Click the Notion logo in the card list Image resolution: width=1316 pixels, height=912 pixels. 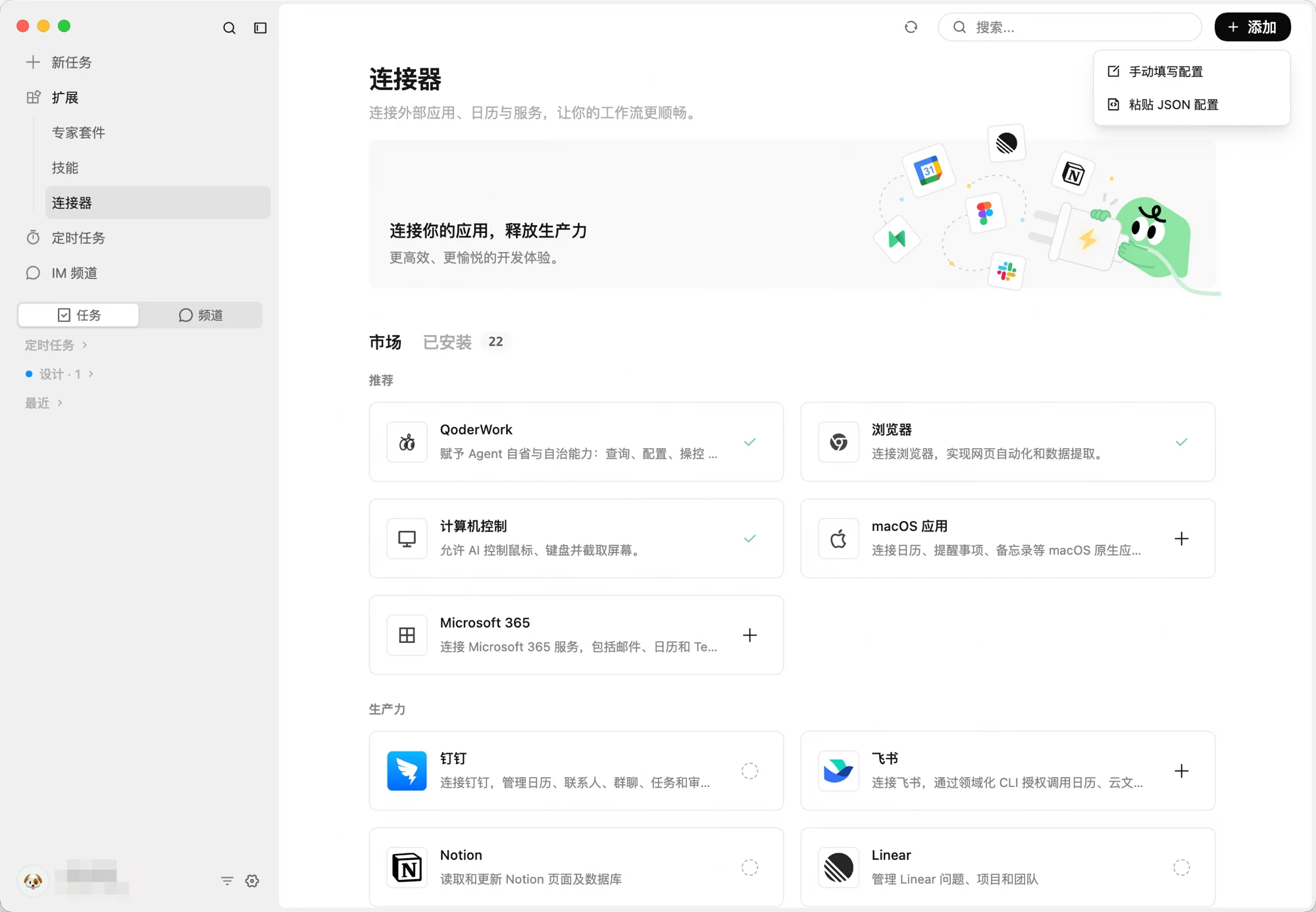pyautogui.click(x=407, y=867)
